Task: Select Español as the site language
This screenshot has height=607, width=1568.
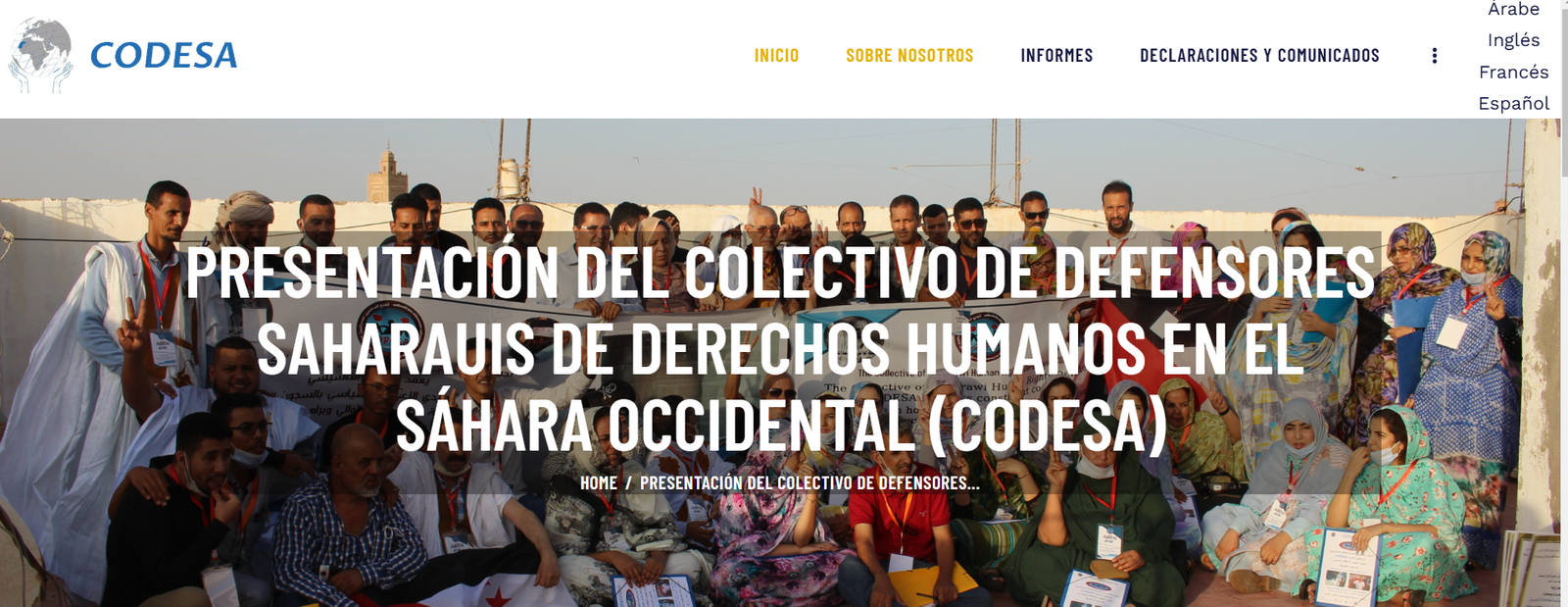Action: [1513, 103]
